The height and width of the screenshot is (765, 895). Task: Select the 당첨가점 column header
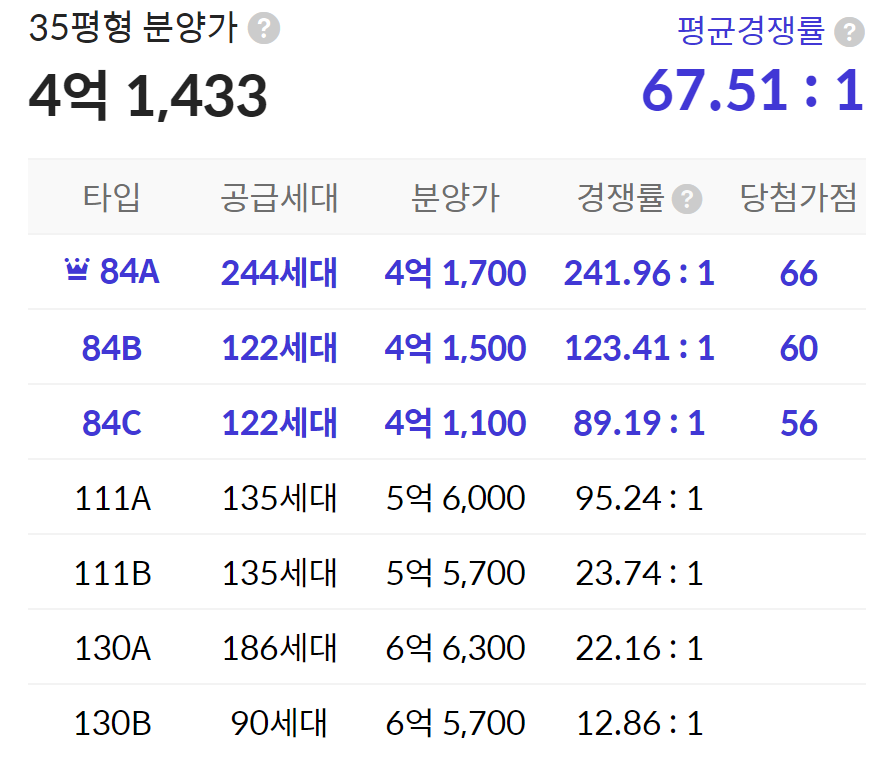pyautogui.click(x=798, y=198)
